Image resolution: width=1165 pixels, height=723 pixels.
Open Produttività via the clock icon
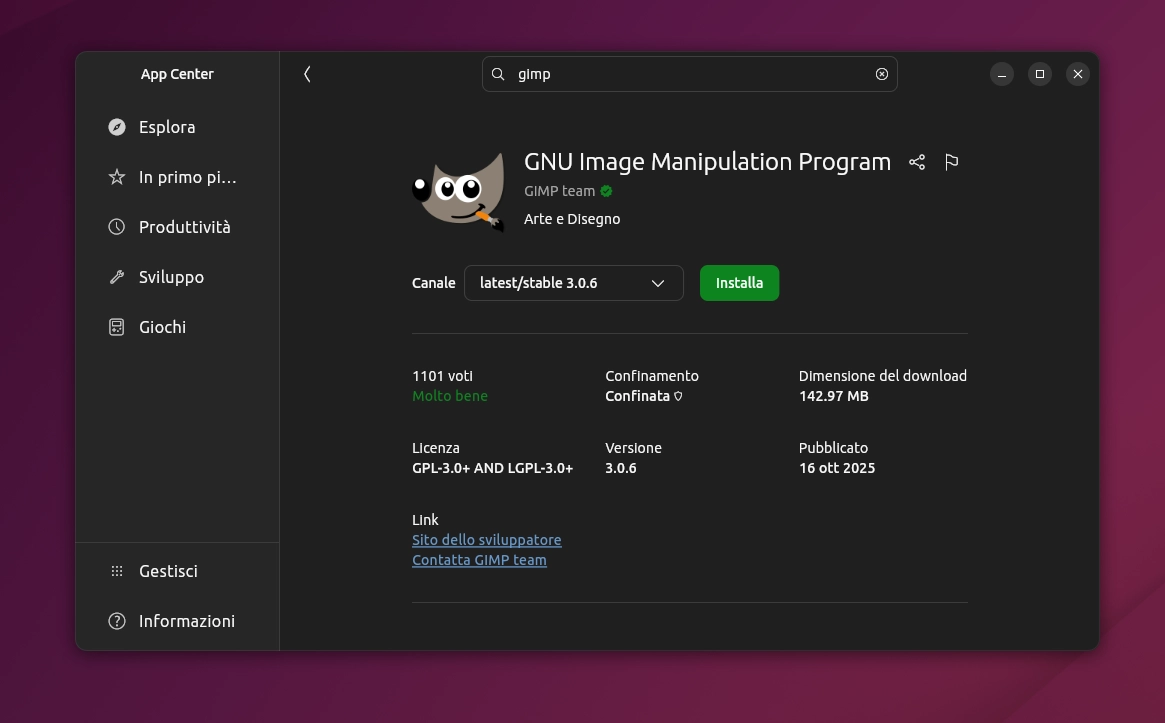[117, 227]
